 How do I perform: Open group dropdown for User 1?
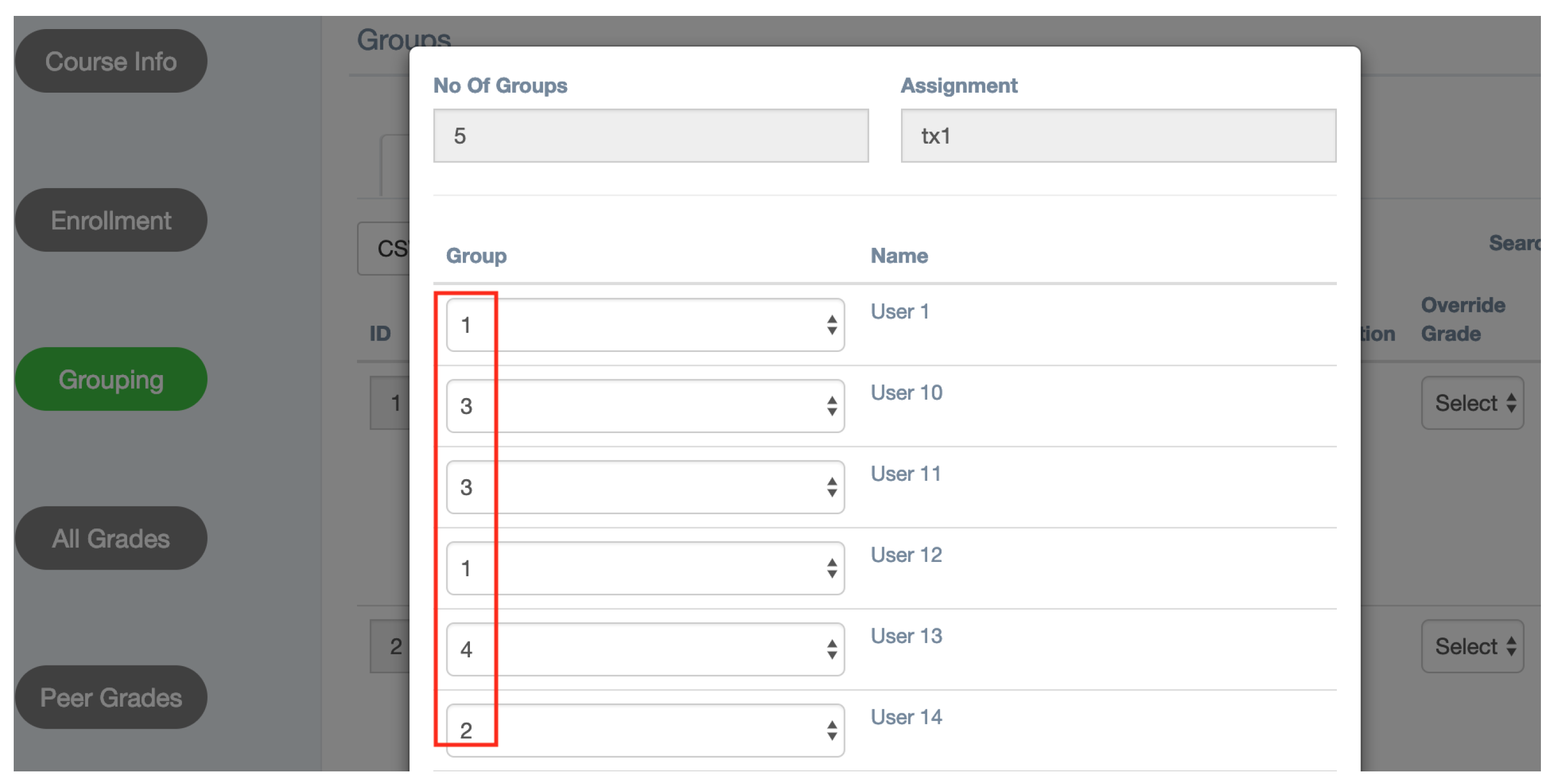[x=645, y=325]
